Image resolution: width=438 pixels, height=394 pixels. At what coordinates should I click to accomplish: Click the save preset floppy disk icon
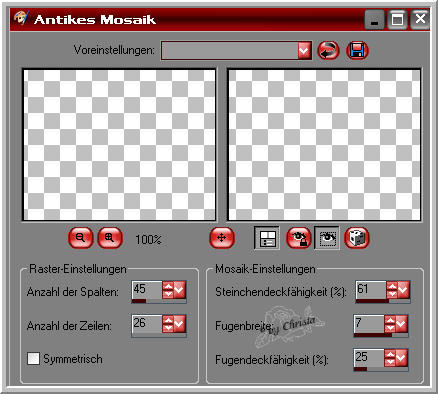[x=357, y=51]
